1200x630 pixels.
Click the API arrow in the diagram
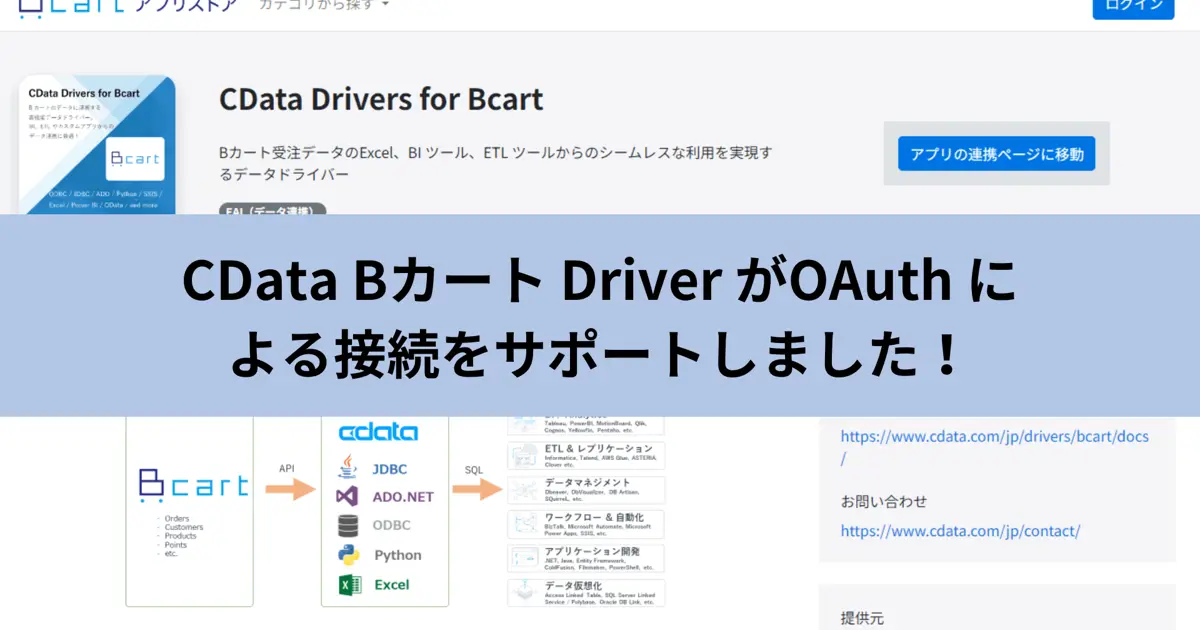click(290, 489)
